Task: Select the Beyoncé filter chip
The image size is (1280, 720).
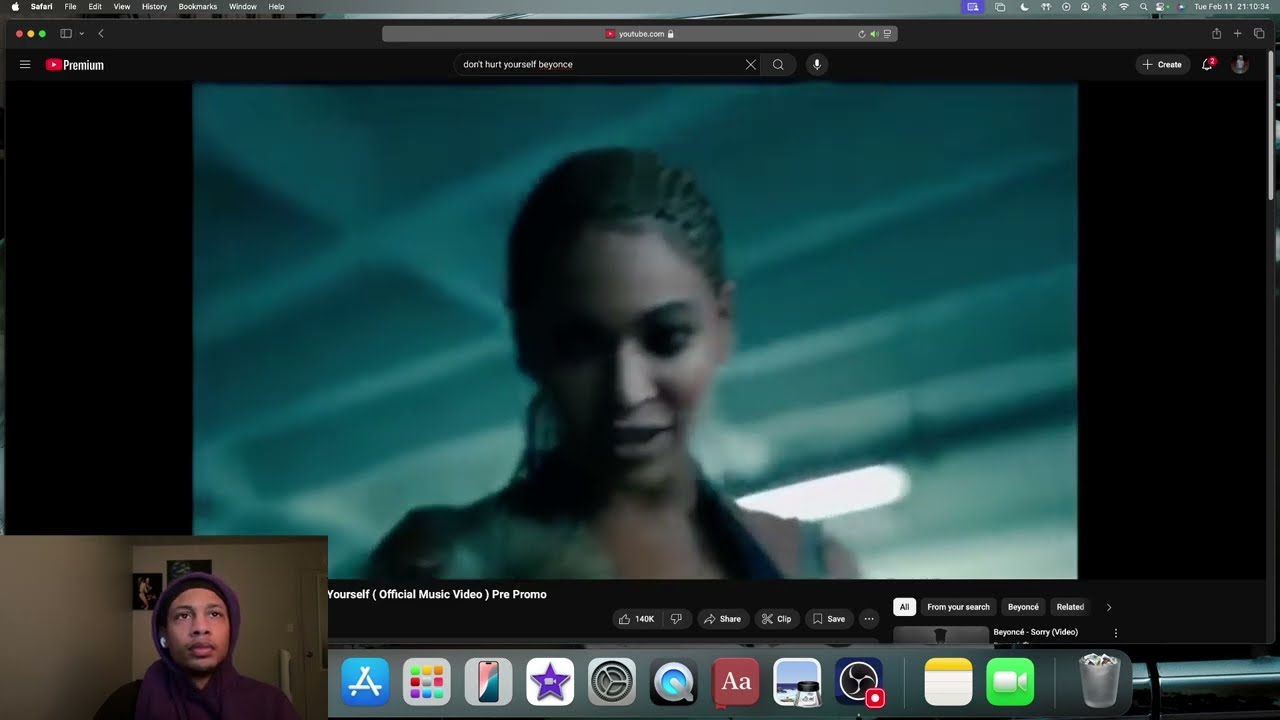Action: click(x=1023, y=607)
